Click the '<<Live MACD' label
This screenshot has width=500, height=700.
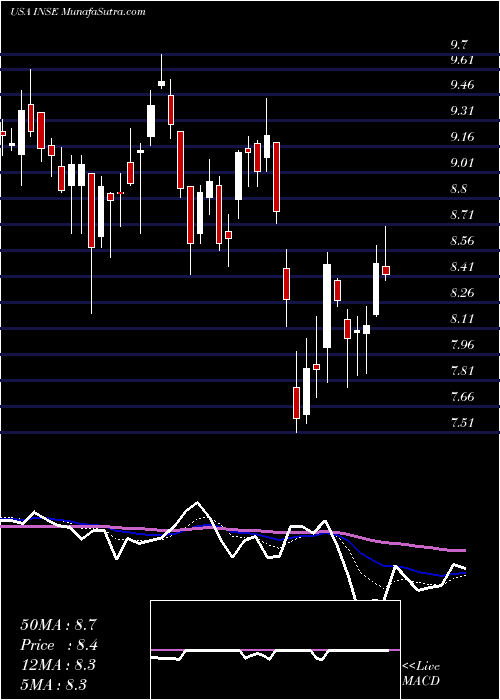click(x=421, y=674)
